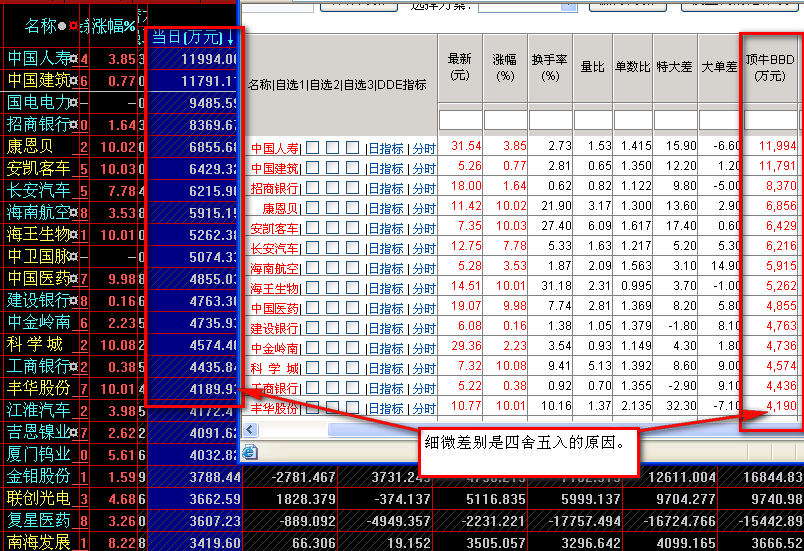The image size is (804, 551).
Task: Check the 自选1 box for 中国人寿
Action: [312, 148]
